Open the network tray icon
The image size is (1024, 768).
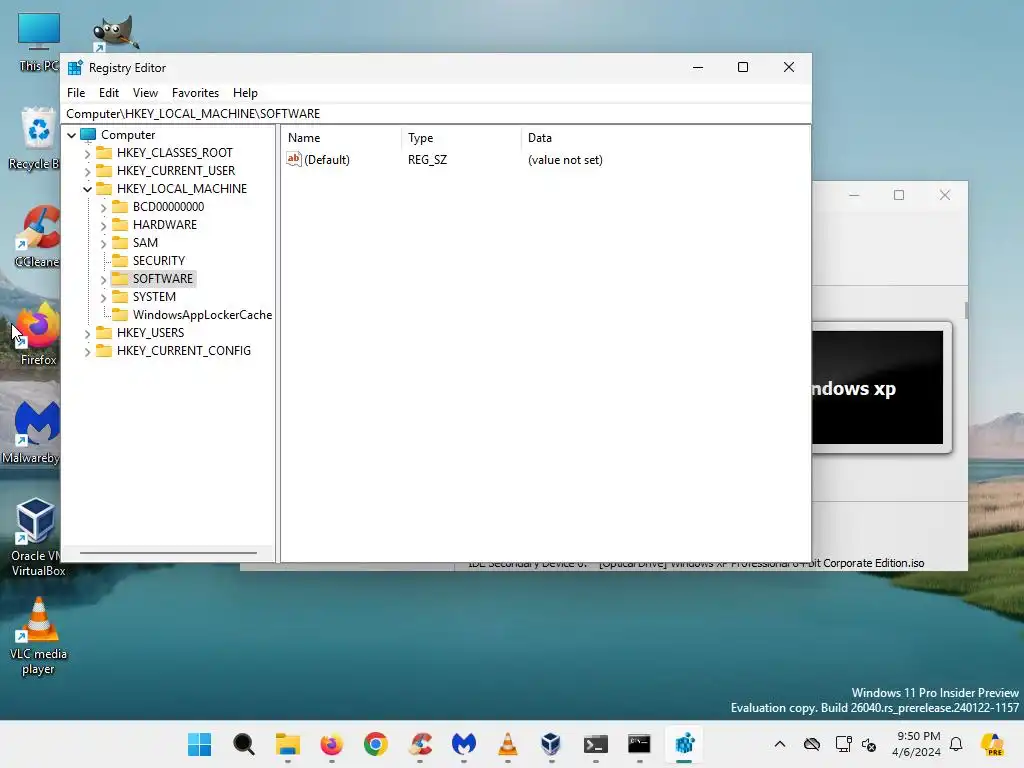coord(843,744)
